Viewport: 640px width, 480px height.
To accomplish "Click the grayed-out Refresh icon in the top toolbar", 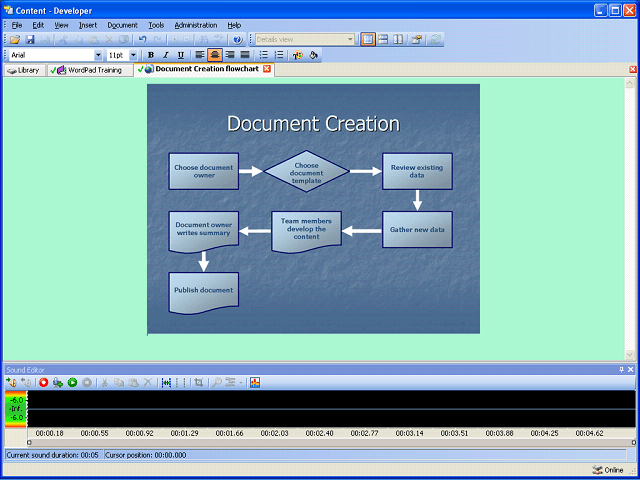I will tap(436, 40).
